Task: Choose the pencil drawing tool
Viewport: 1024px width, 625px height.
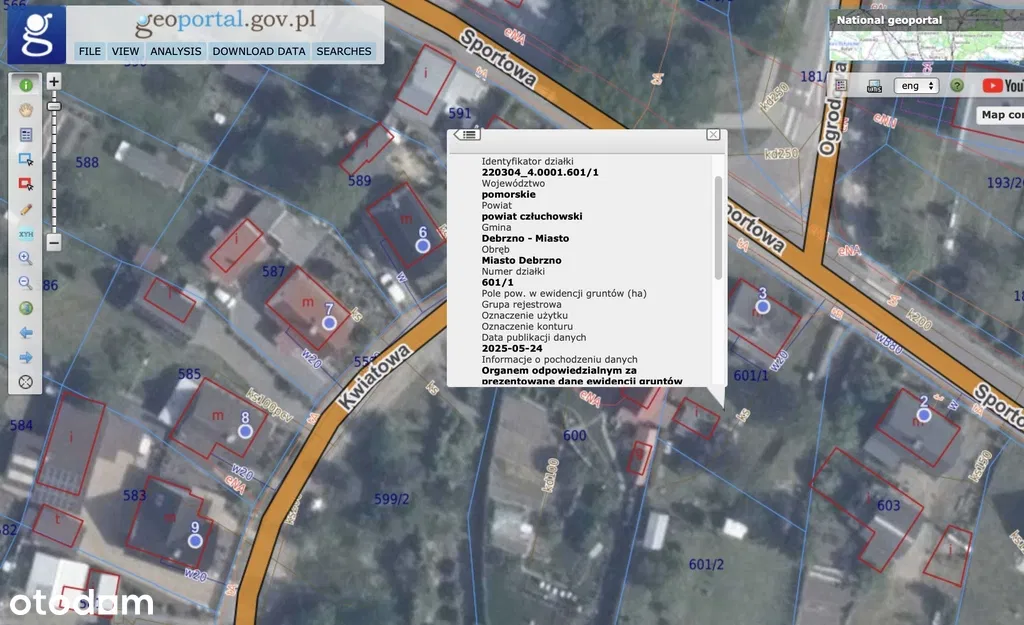Action: tap(26, 209)
